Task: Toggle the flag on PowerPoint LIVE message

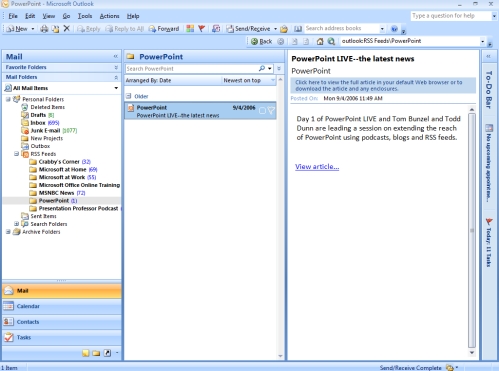Action: [x=271, y=111]
